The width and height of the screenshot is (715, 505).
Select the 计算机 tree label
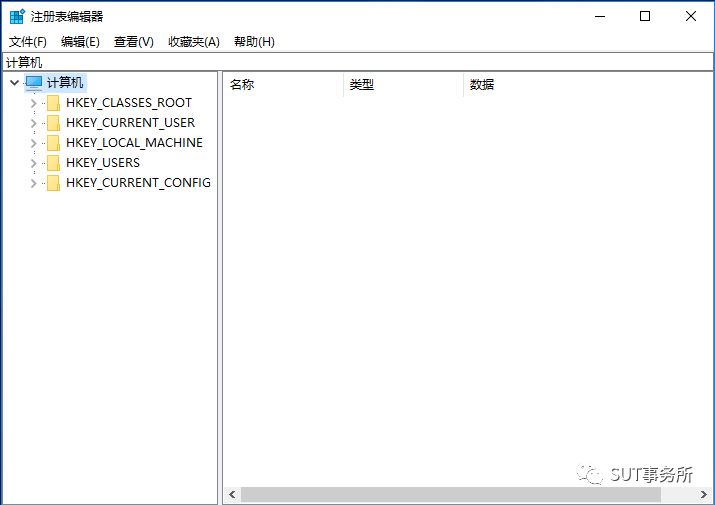[x=65, y=83]
